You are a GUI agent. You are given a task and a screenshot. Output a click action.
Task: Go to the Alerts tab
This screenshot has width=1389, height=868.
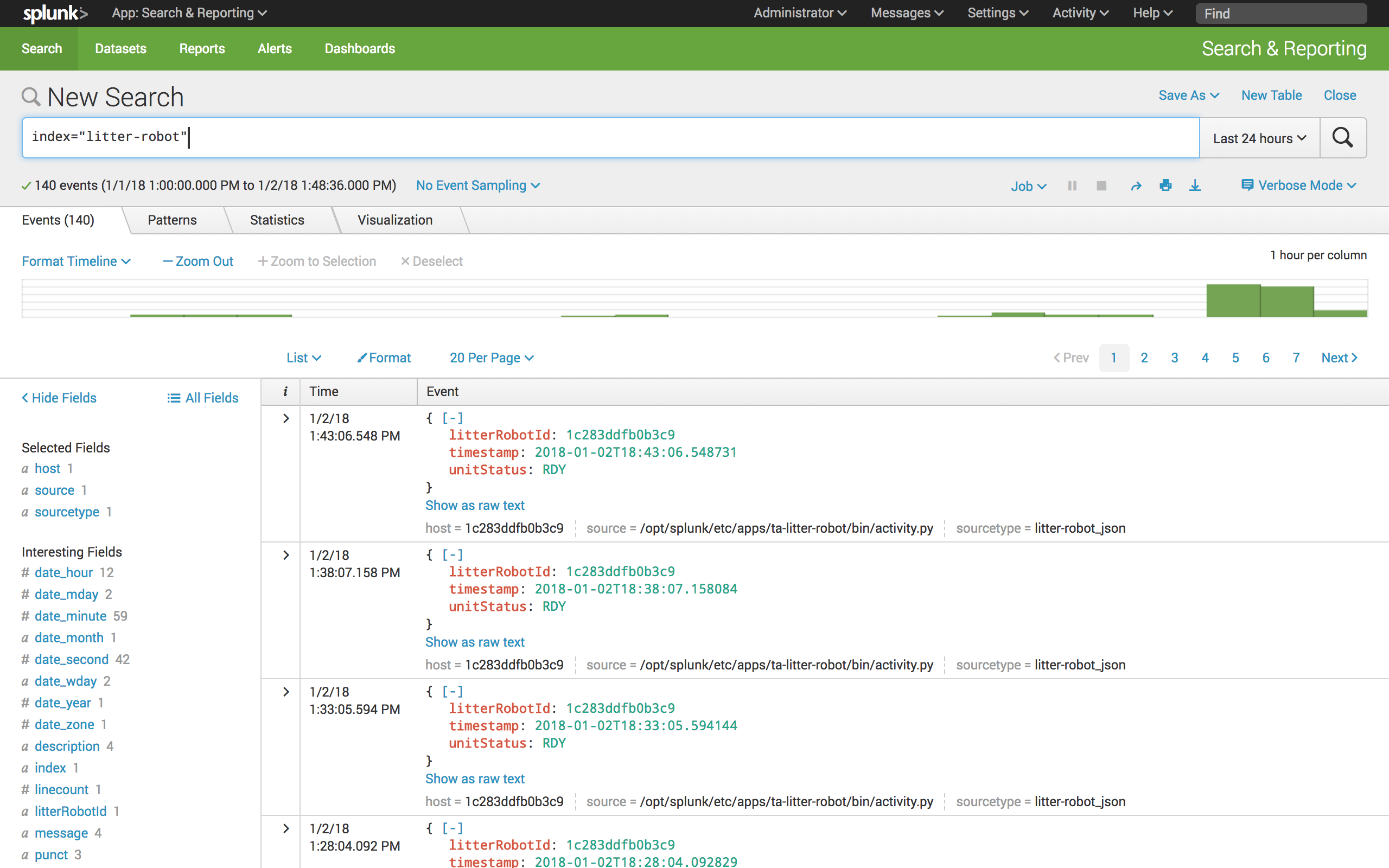coord(275,49)
